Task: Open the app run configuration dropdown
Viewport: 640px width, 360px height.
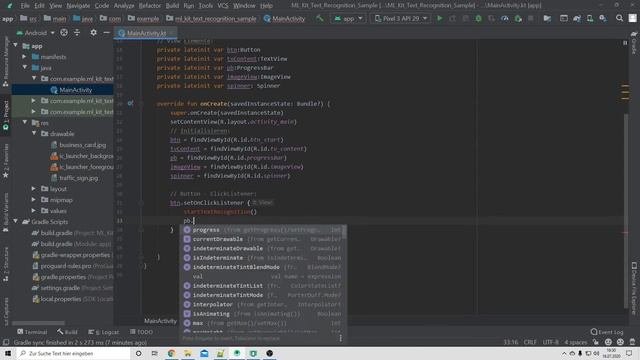Action: point(348,18)
